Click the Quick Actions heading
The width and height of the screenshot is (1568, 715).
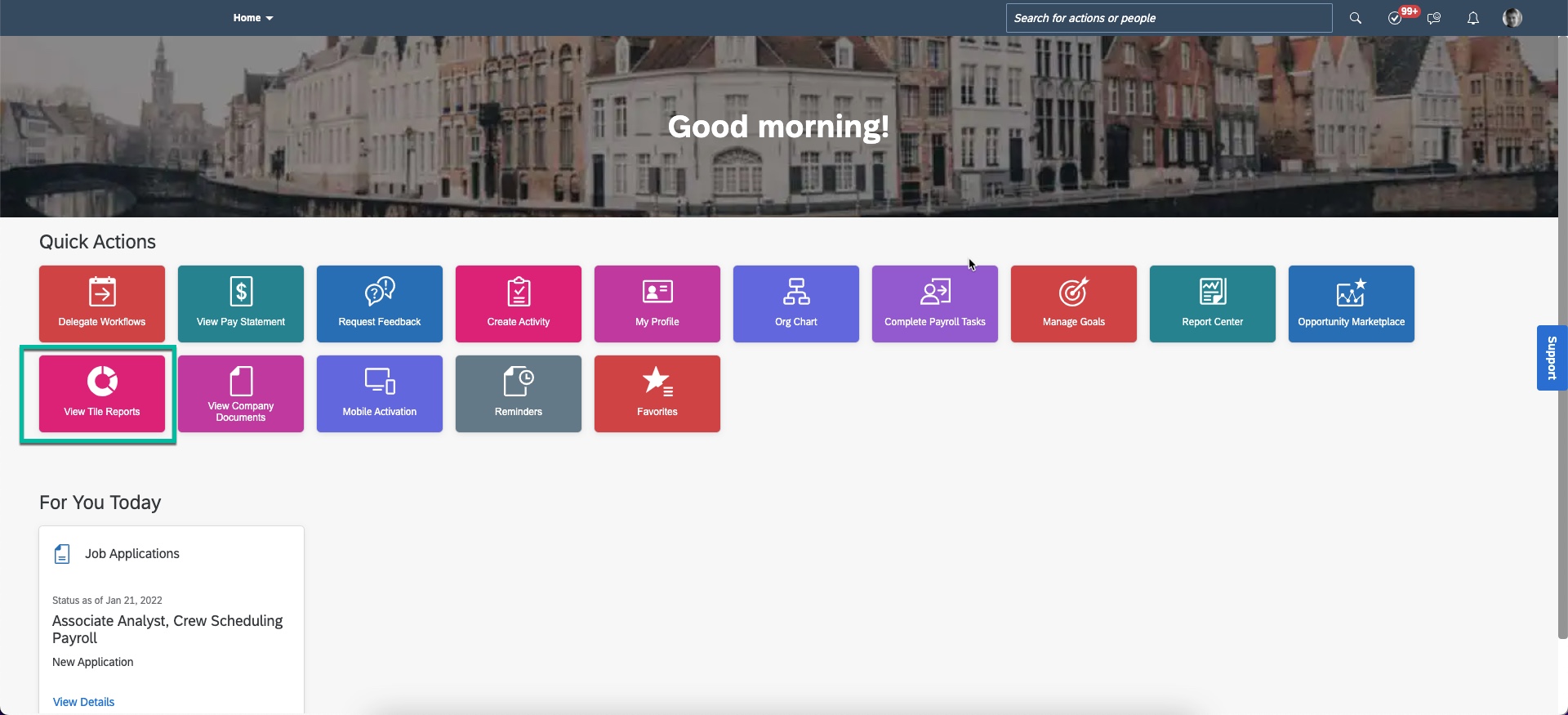[x=97, y=242]
